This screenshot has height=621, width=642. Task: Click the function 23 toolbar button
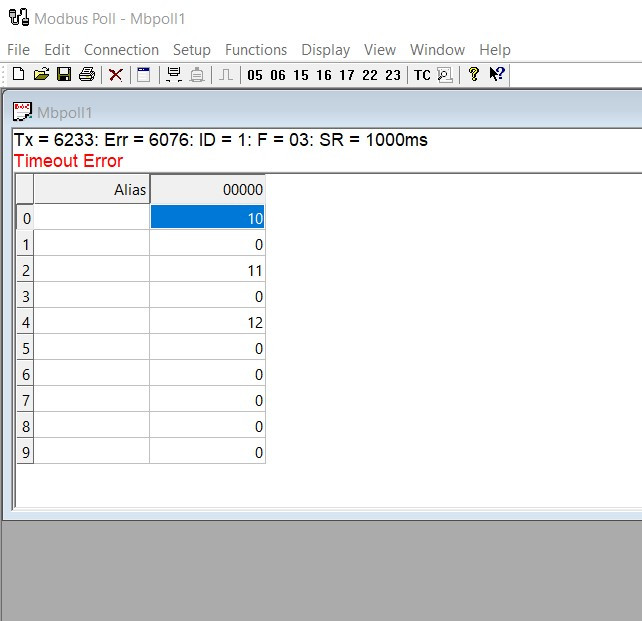393,75
